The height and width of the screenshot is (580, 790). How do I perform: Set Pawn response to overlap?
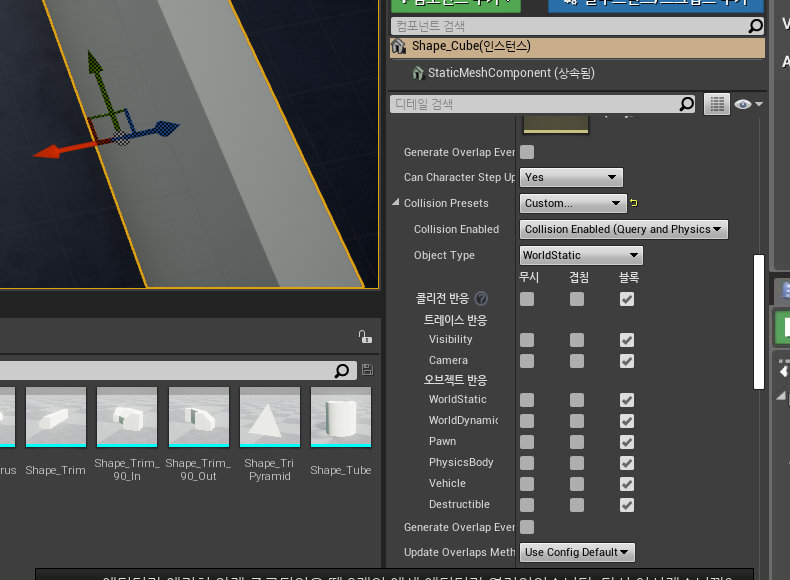(577, 442)
